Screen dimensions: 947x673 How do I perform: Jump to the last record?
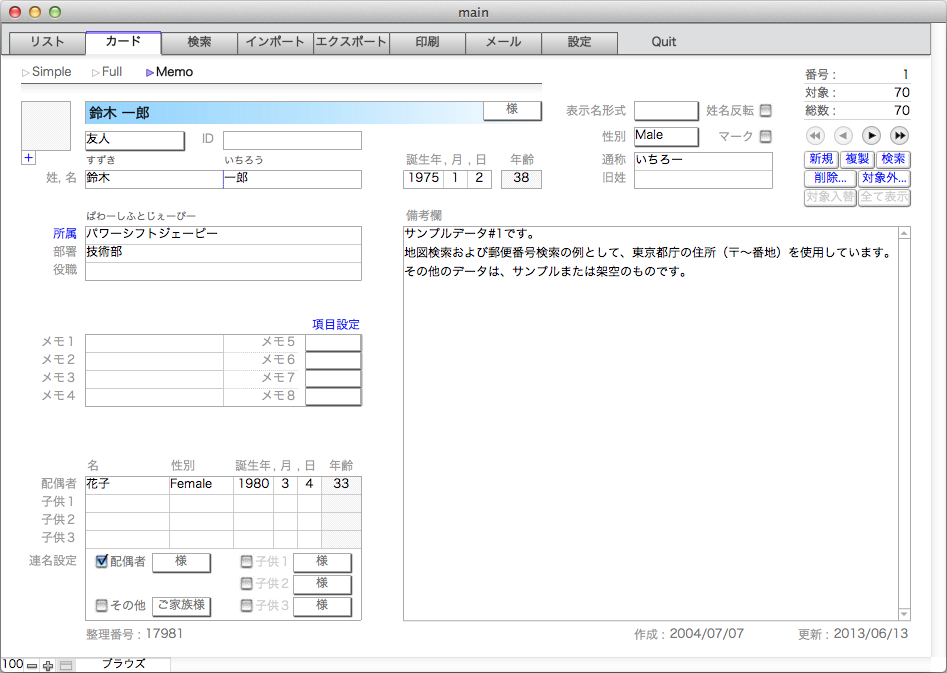pyautogui.click(x=899, y=135)
